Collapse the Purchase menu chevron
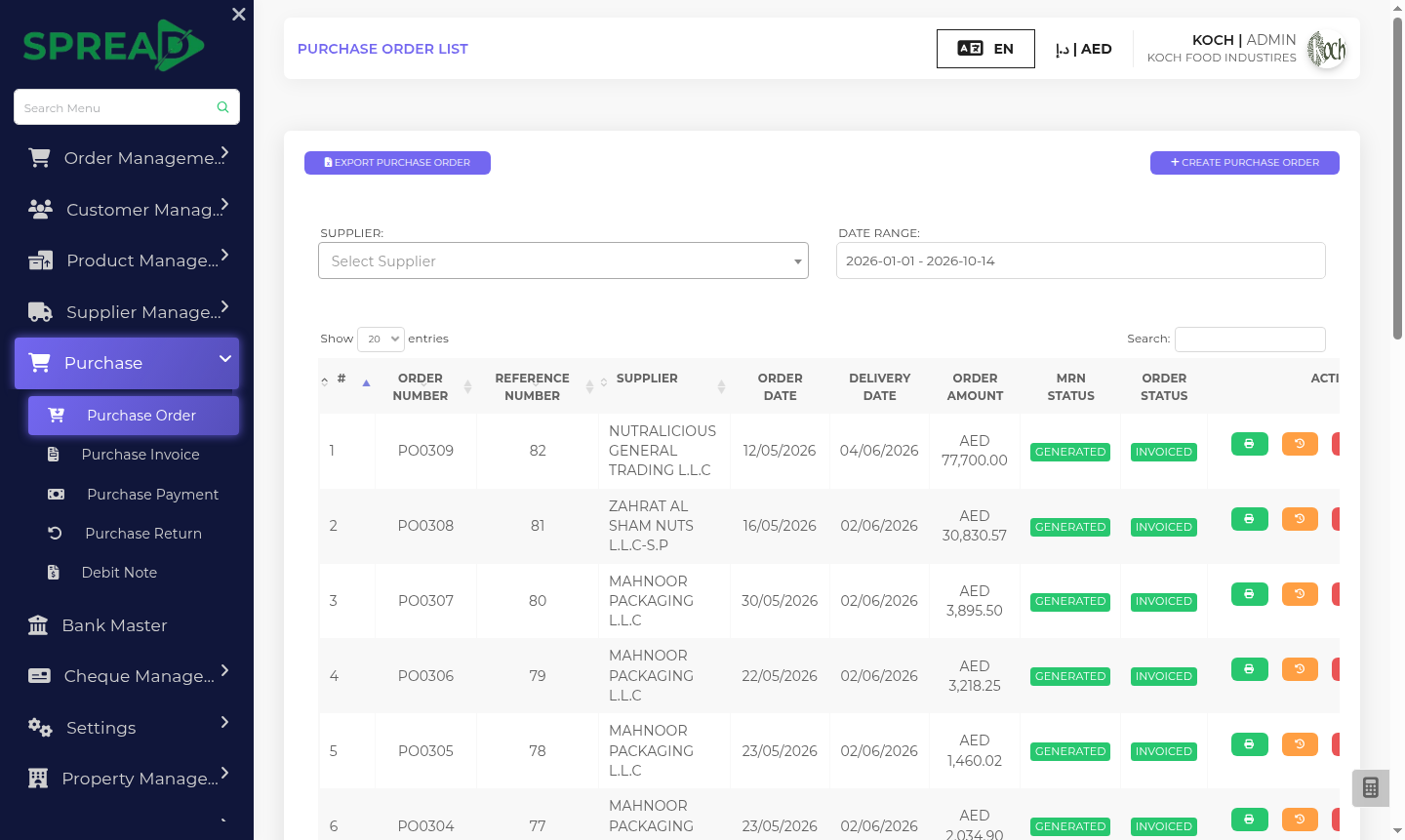The image size is (1405, 840). 224,359
